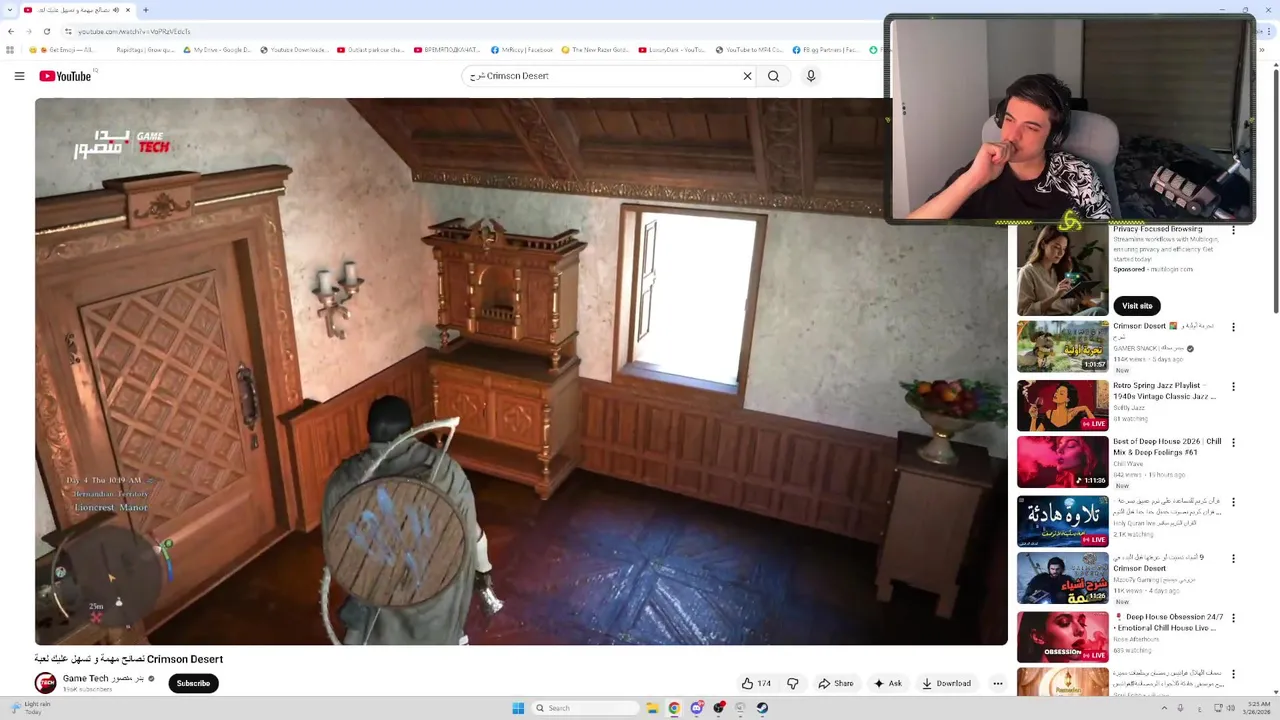Open more actions under the video
The image size is (1280, 720).
[997, 683]
